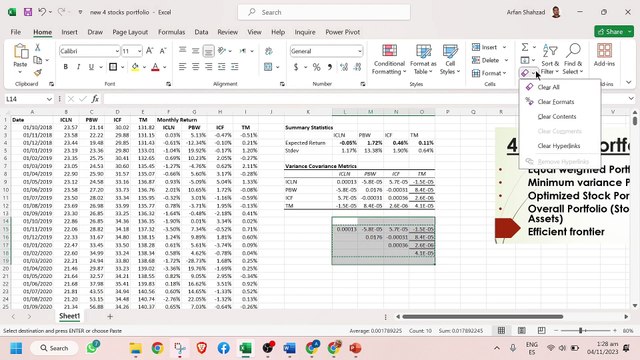The width and height of the screenshot is (640, 360).
Task: Click the Save icon in title bar
Action: [28, 12]
